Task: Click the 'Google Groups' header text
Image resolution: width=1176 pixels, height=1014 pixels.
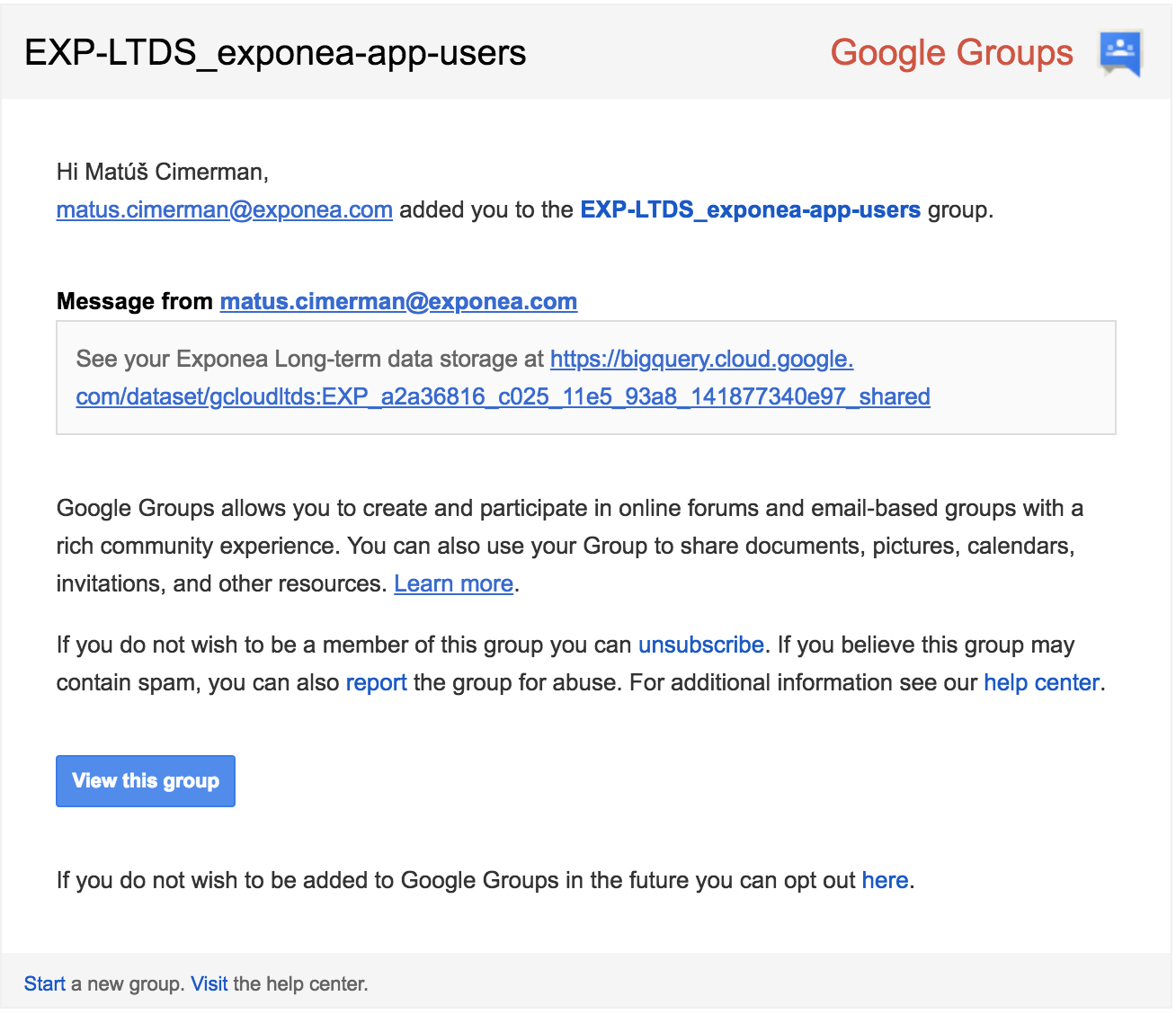Action: pyautogui.click(x=952, y=53)
